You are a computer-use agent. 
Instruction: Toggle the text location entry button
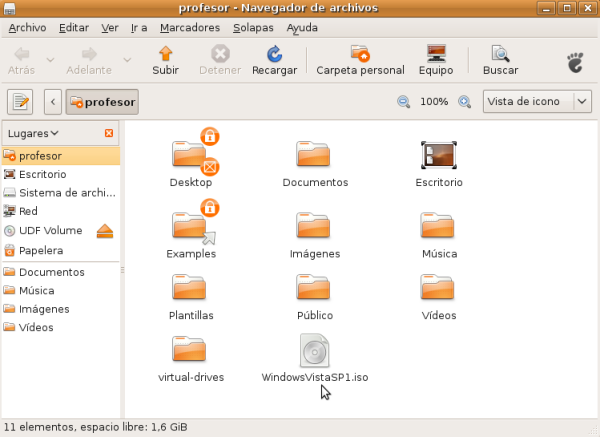point(21,102)
